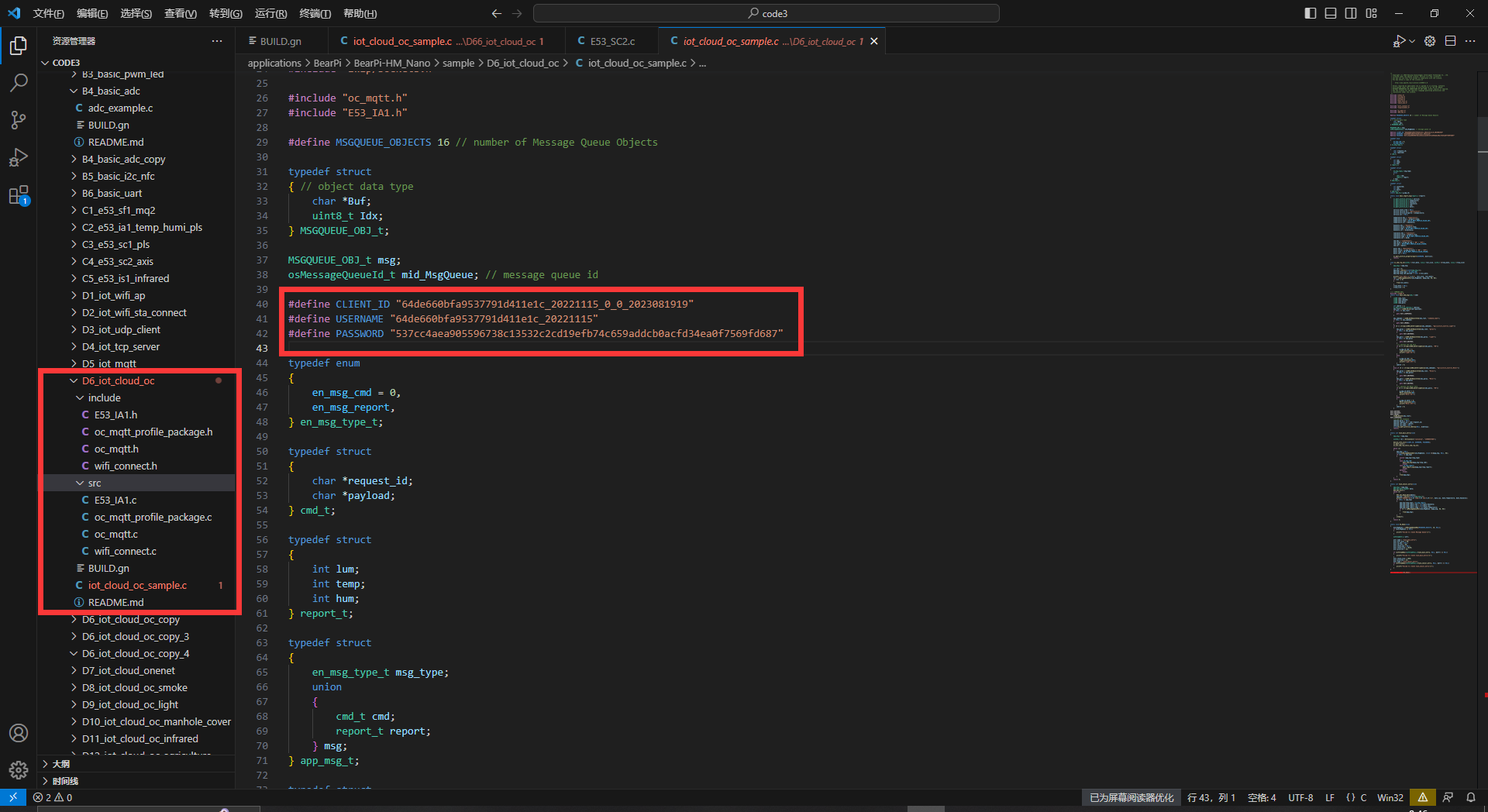Close the active iot_cloud_oc_sample.c tab

(874, 41)
